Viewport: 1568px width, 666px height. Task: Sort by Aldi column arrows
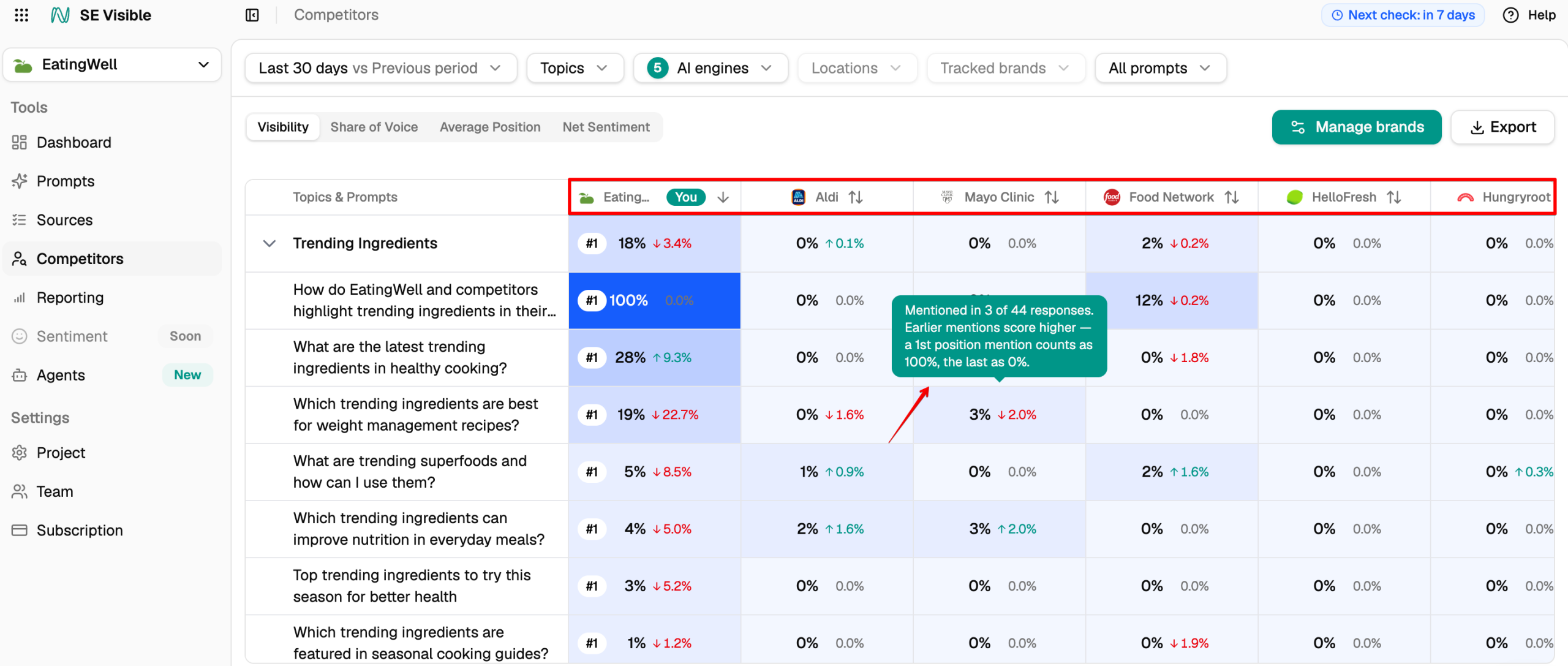(x=856, y=197)
